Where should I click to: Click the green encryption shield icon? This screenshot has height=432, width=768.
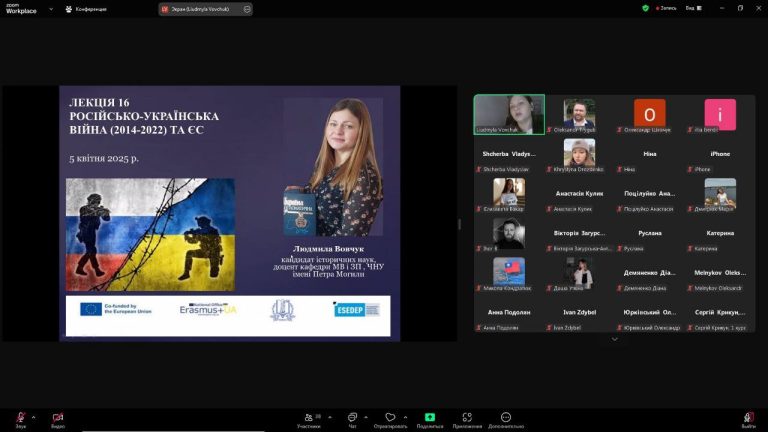pyautogui.click(x=645, y=8)
